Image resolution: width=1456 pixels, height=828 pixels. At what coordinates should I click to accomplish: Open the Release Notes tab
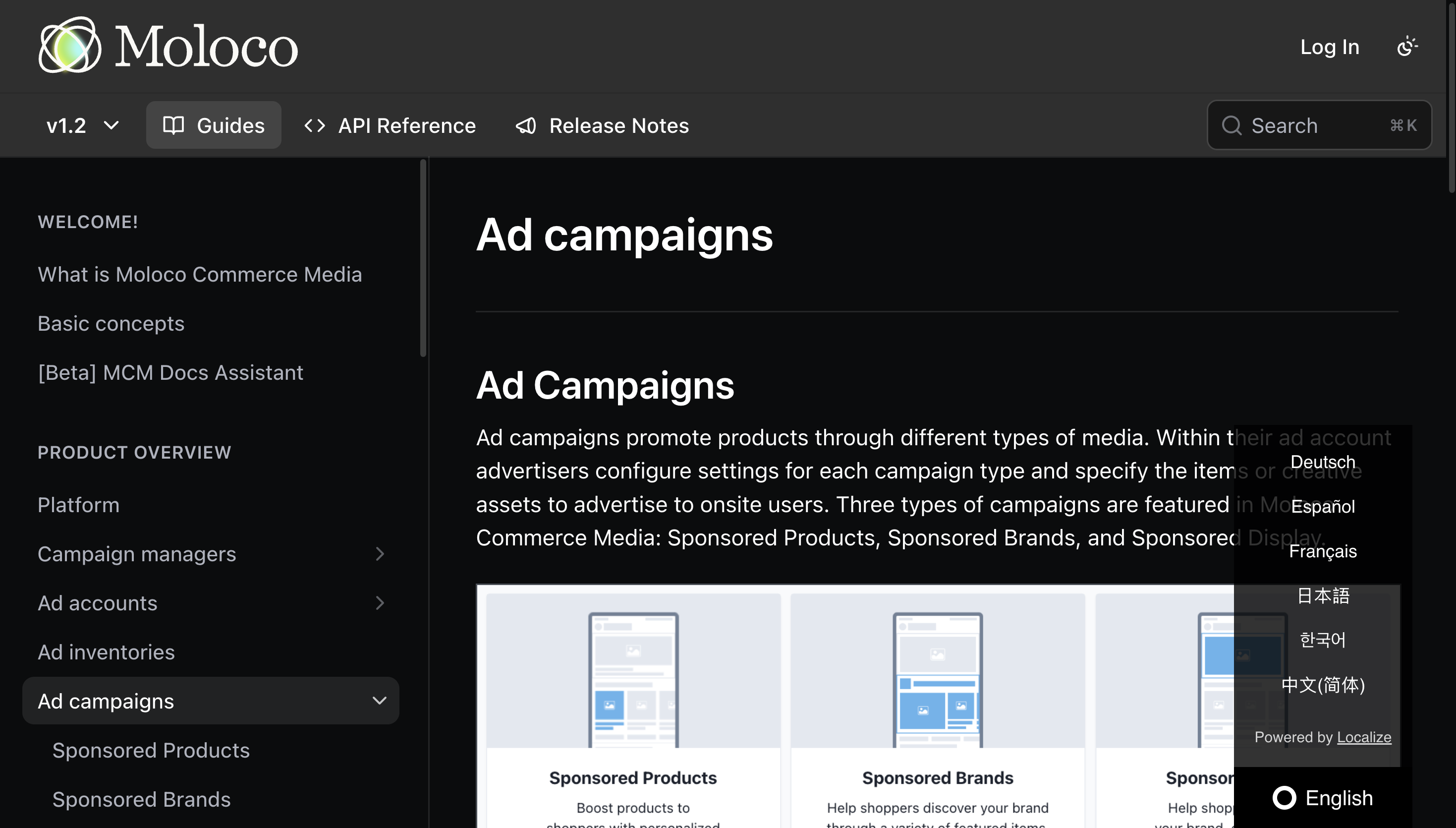click(x=602, y=125)
